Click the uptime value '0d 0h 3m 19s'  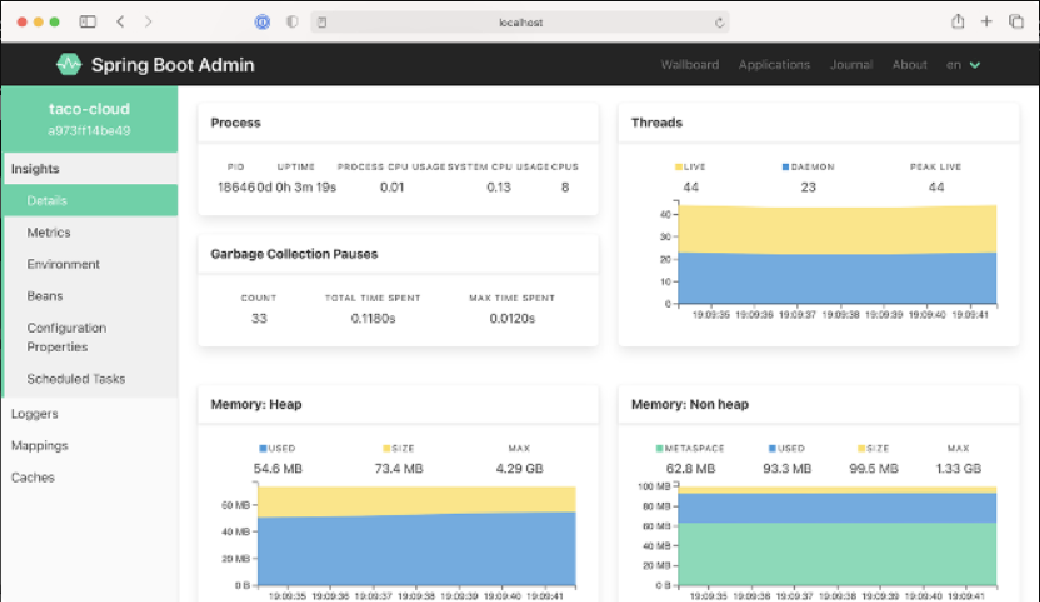(296, 188)
